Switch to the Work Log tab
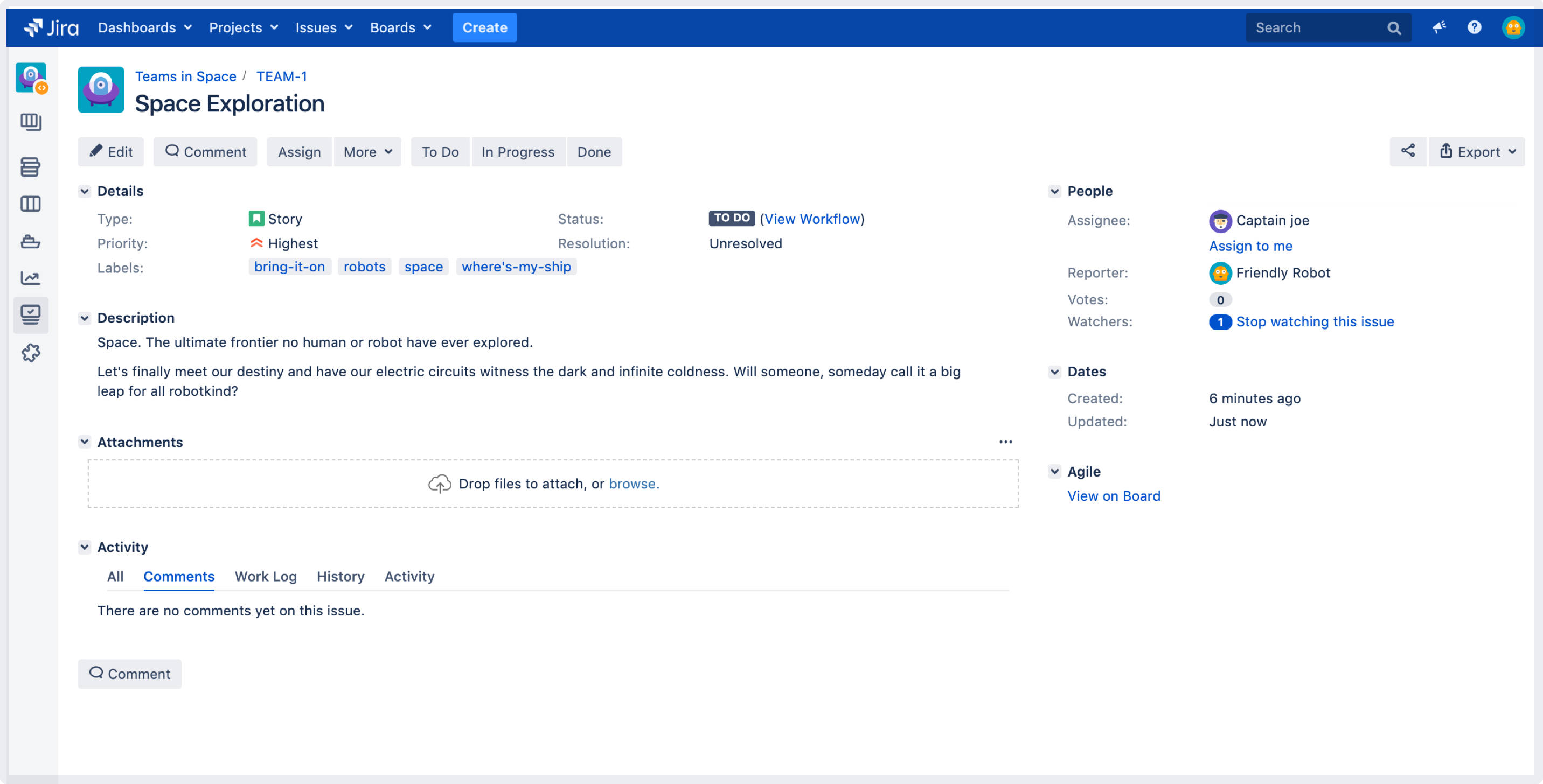The height and width of the screenshot is (784, 1543). tap(266, 577)
